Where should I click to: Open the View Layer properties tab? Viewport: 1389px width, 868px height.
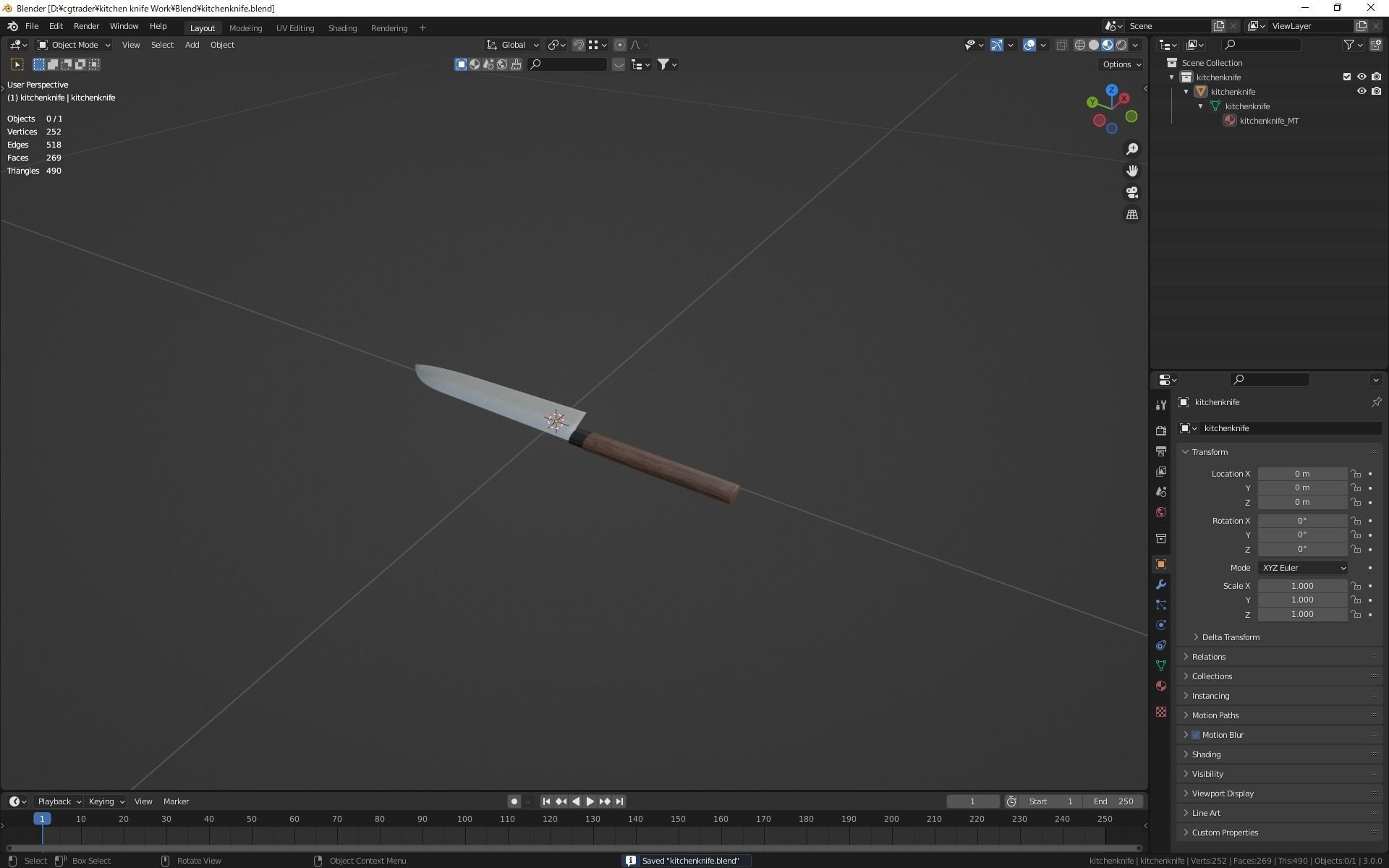coord(1161,471)
